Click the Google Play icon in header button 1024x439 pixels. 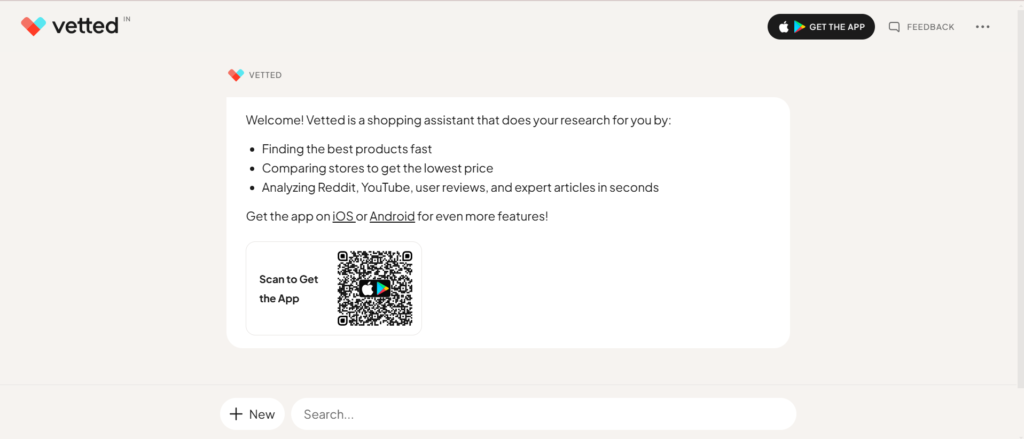(x=800, y=27)
